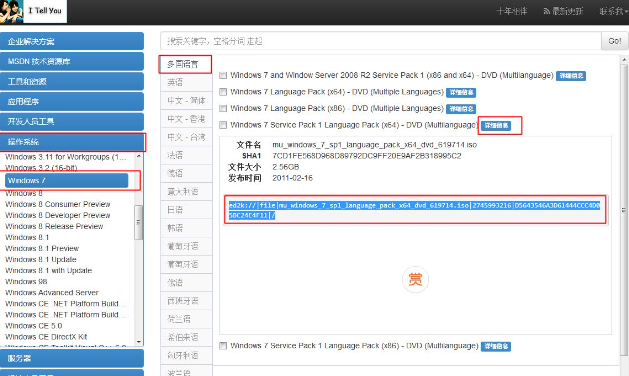
Task: Select Windows 8 Consumer Preview
Action: tap(57, 204)
